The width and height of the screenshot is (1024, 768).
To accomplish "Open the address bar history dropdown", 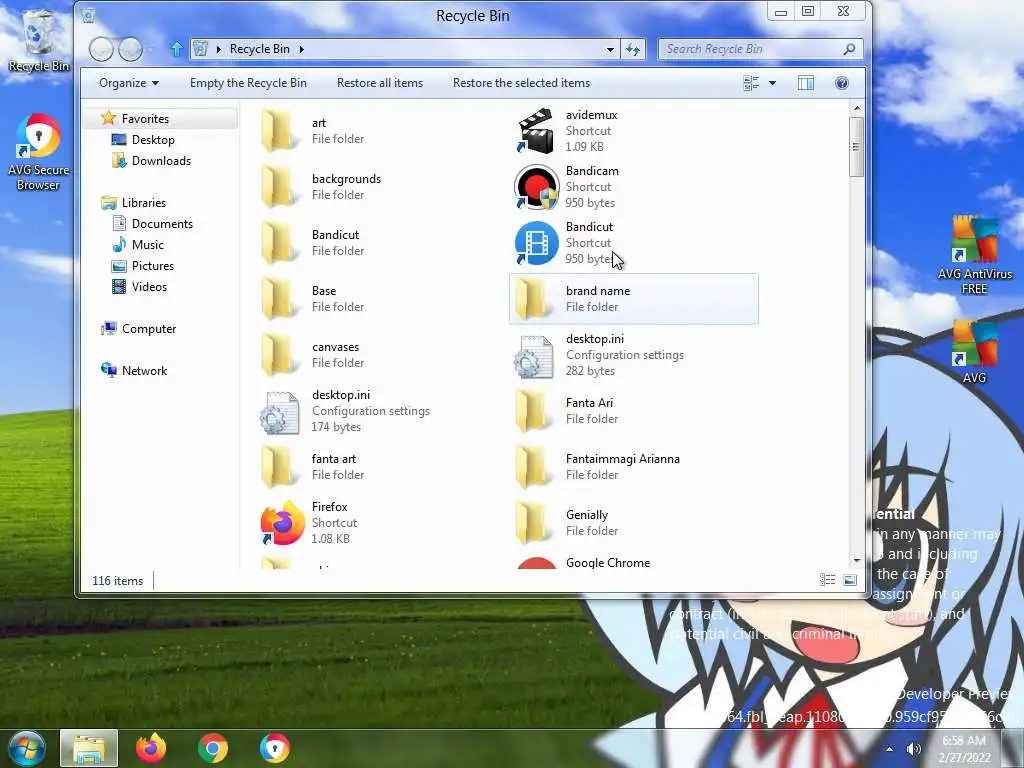I will tap(610, 49).
